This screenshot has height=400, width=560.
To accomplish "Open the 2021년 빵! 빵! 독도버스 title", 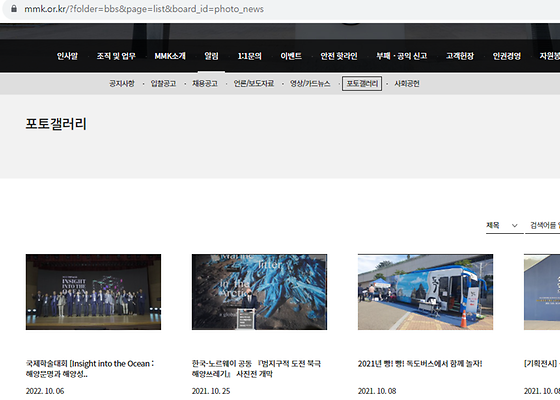I will pos(420,364).
